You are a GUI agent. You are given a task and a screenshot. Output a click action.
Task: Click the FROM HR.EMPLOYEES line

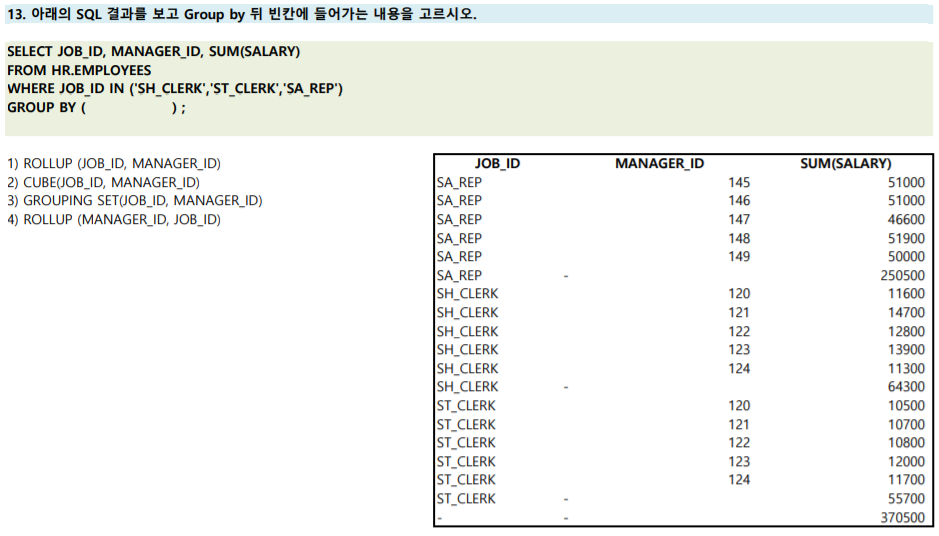click(79, 70)
